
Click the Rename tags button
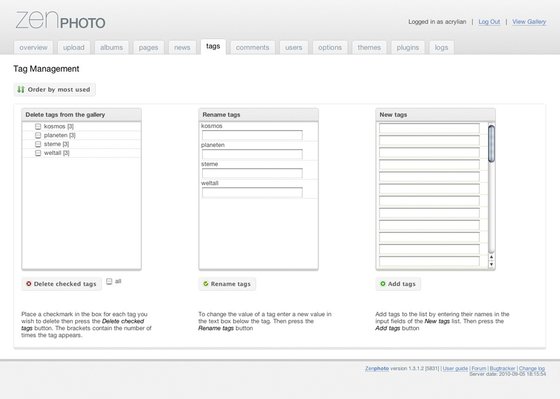pos(227,284)
